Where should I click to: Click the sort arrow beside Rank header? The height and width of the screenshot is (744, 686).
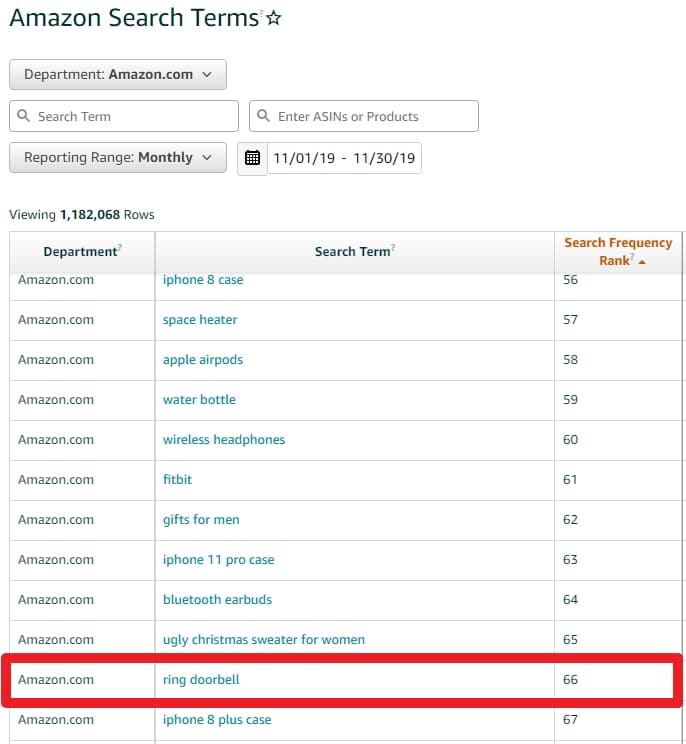642,261
